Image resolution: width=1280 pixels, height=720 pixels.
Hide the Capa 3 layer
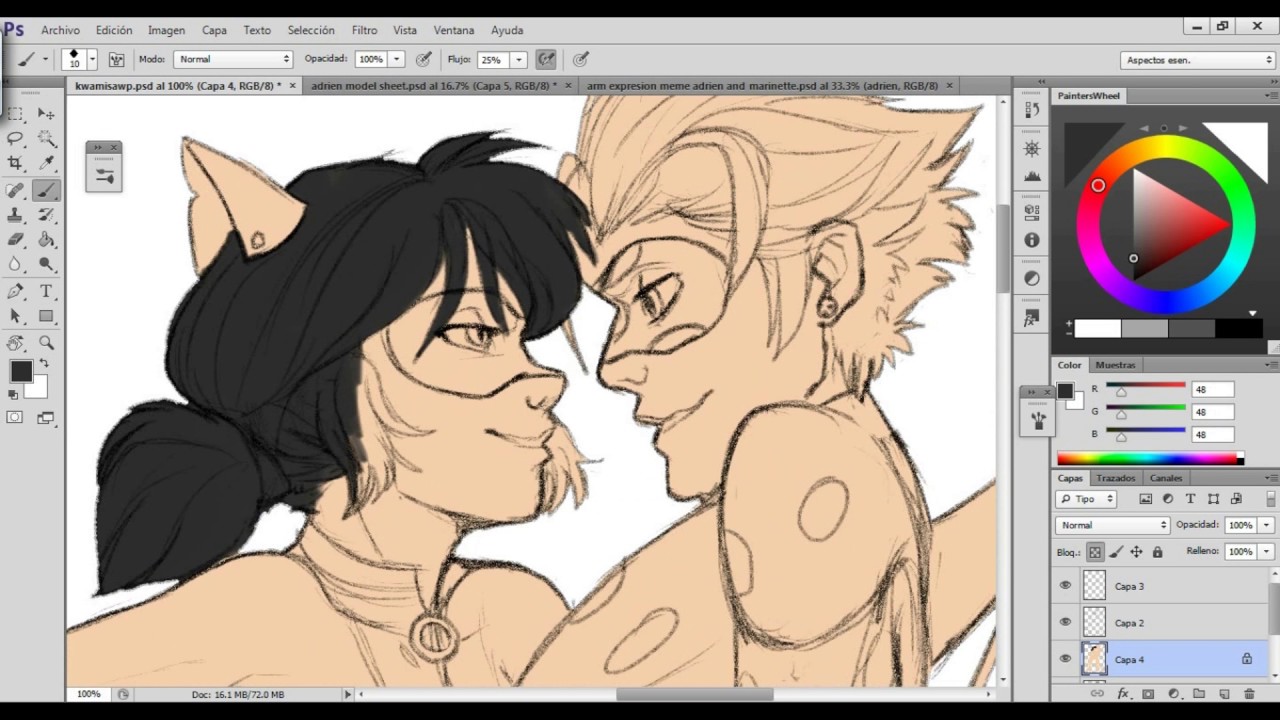(1065, 586)
